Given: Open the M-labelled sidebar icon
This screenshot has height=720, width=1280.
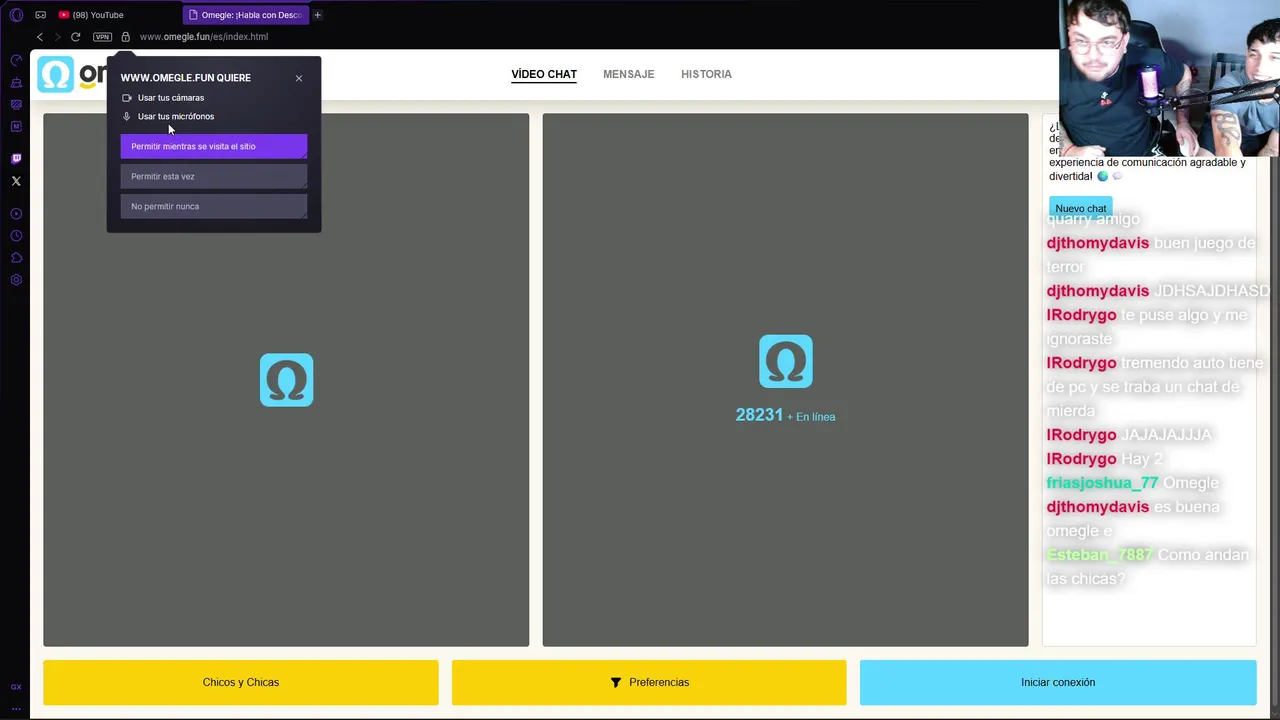Looking at the screenshot, I should click(x=16, y=126).
